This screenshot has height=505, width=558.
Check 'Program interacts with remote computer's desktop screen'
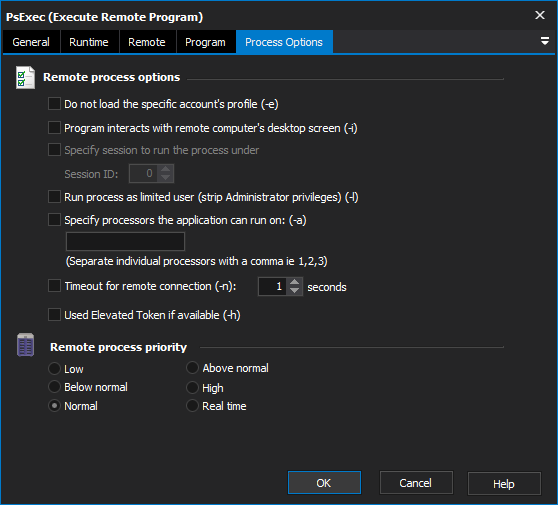coord(54,128)
